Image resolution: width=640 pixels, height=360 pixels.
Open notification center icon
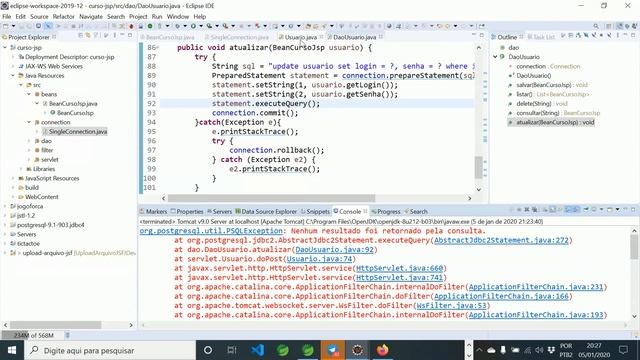pyautogui.click(x=623, y=350)
